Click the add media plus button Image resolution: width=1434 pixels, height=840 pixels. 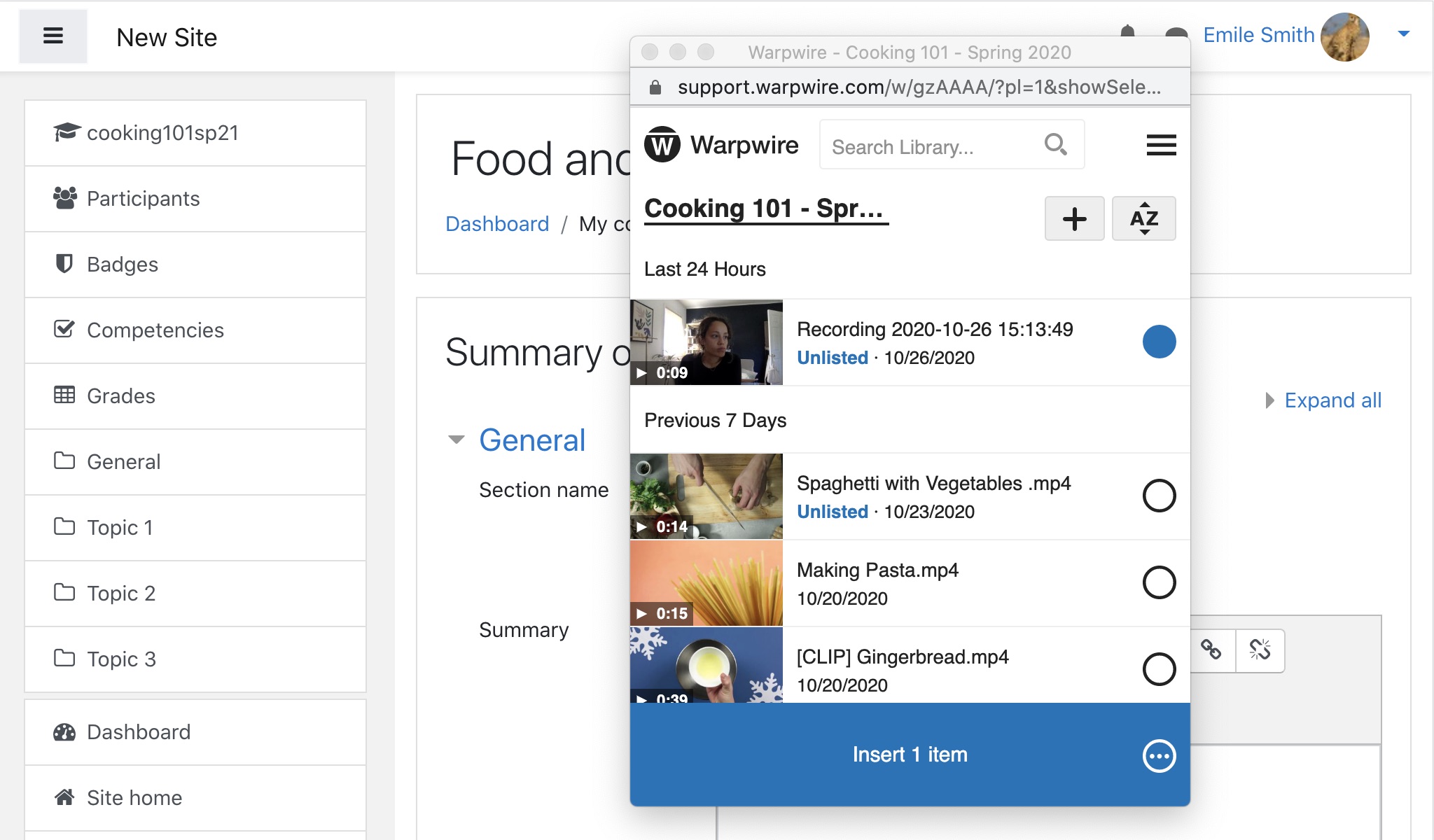[1074, 218]
